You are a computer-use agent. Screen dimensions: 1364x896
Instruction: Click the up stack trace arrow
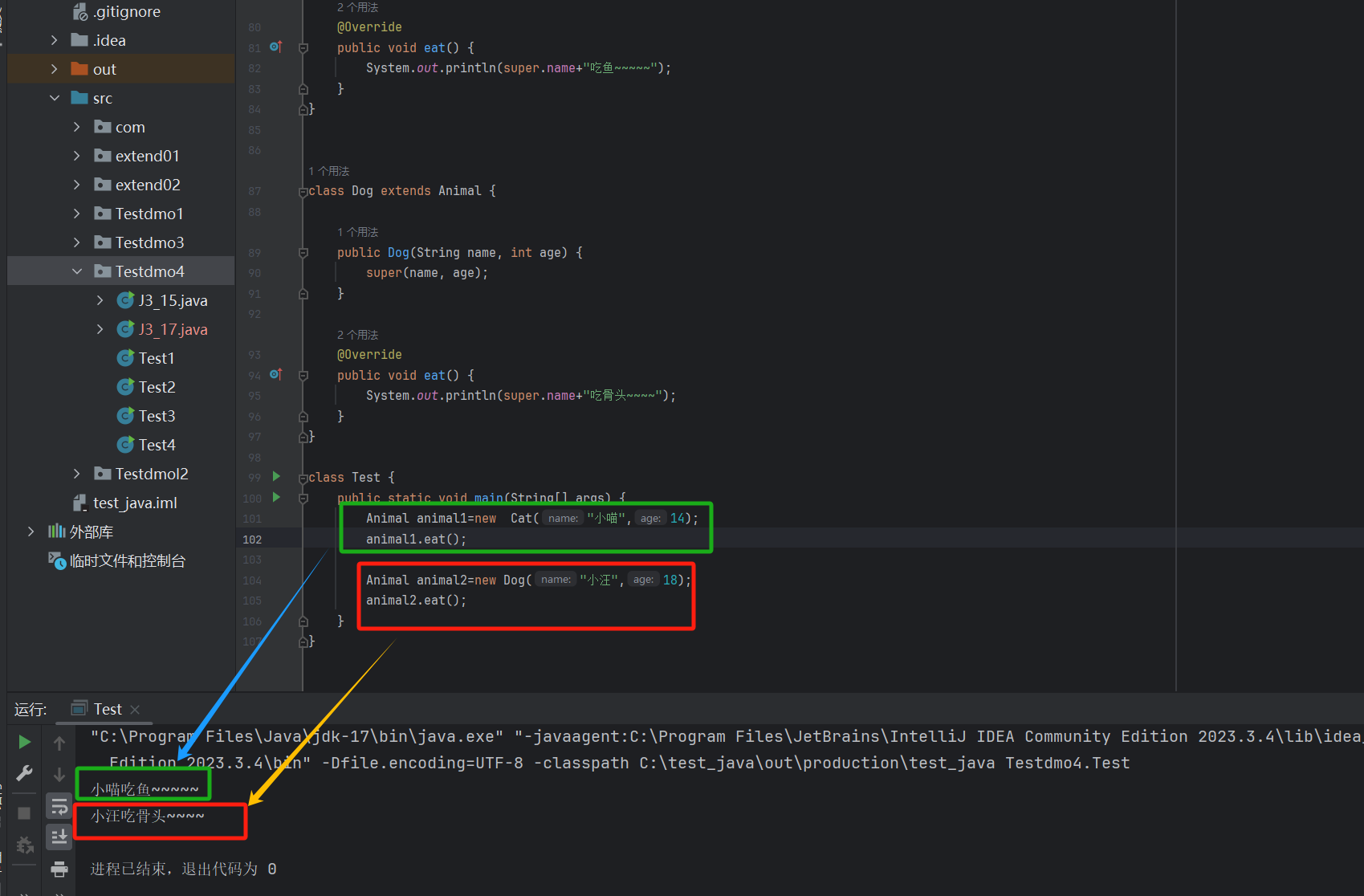tap(59, 743)
